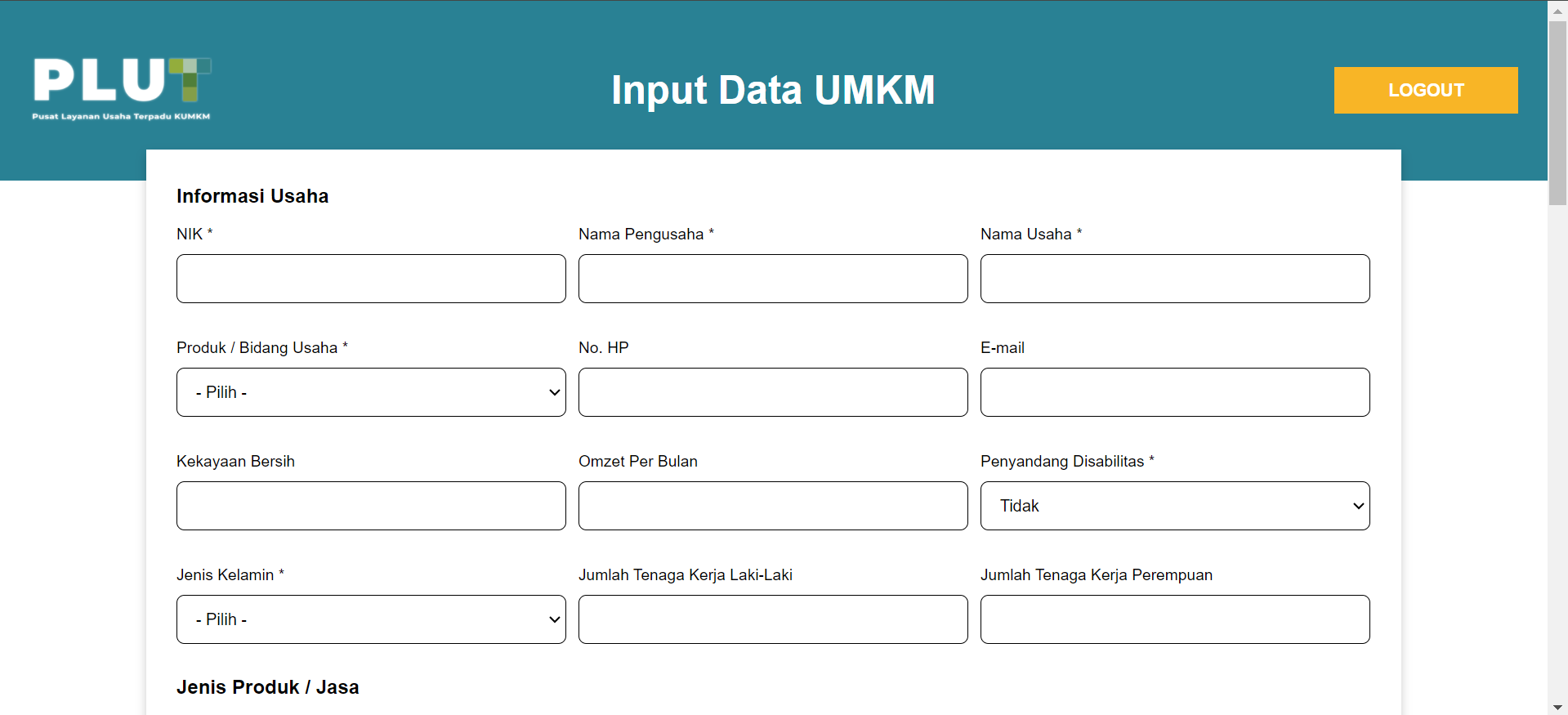
Task: Focus the Kekayaan Bersih input box
Action: (371, 506)
